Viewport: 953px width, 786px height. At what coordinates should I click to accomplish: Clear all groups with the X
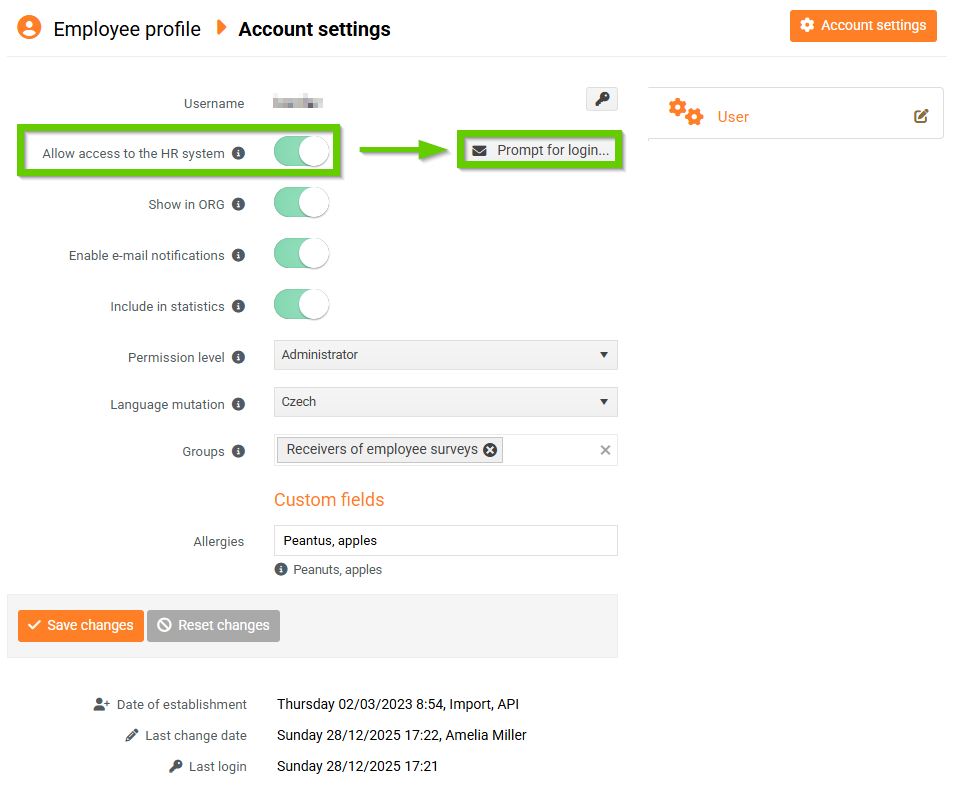605,450
